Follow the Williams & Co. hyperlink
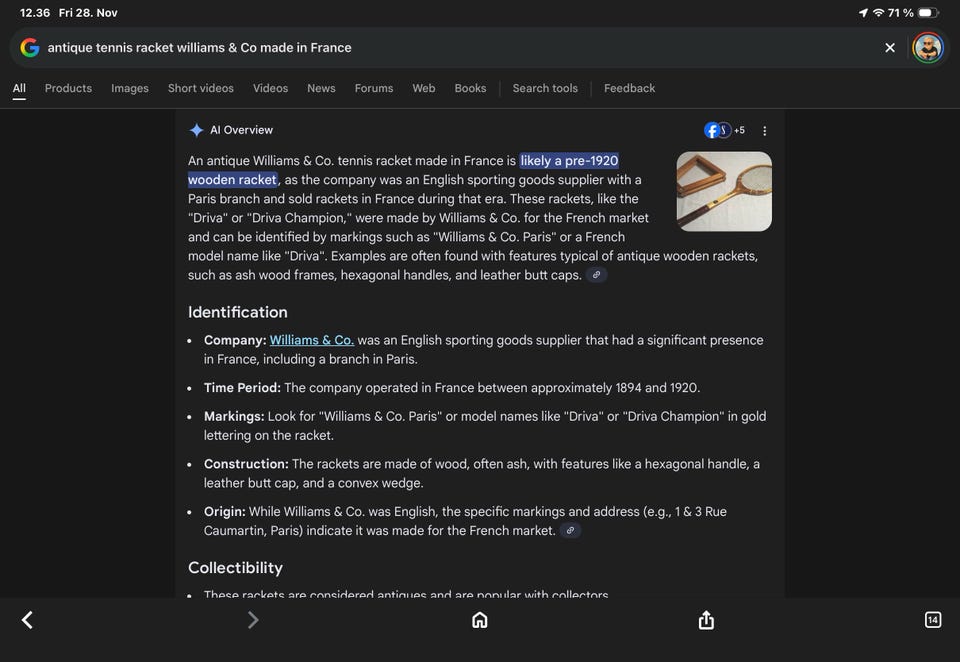 point(312,340)
